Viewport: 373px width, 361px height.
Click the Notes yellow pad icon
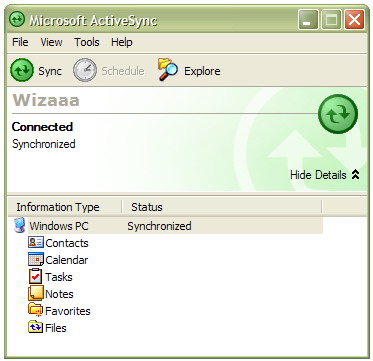point(36,293)
